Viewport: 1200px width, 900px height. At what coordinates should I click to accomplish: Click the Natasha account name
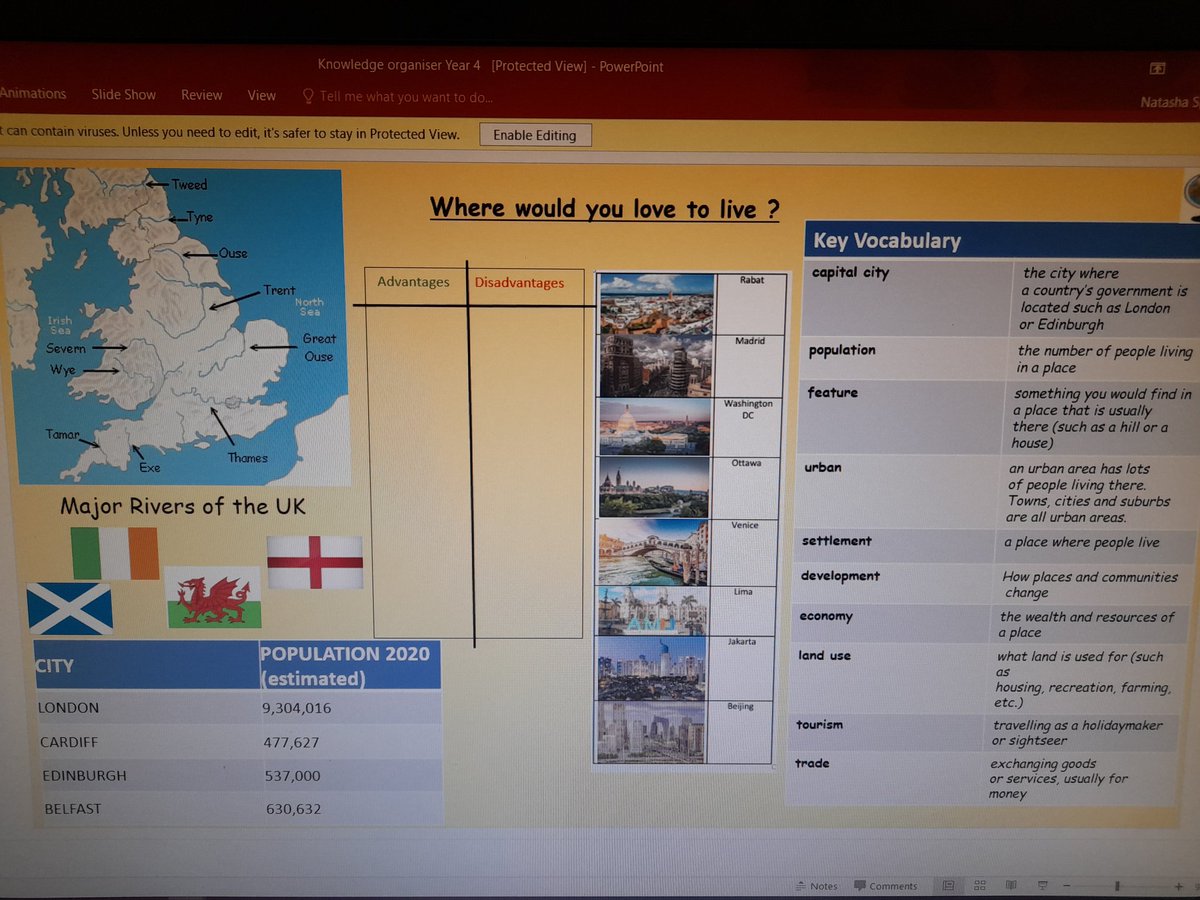click(x=1169, y=102)
